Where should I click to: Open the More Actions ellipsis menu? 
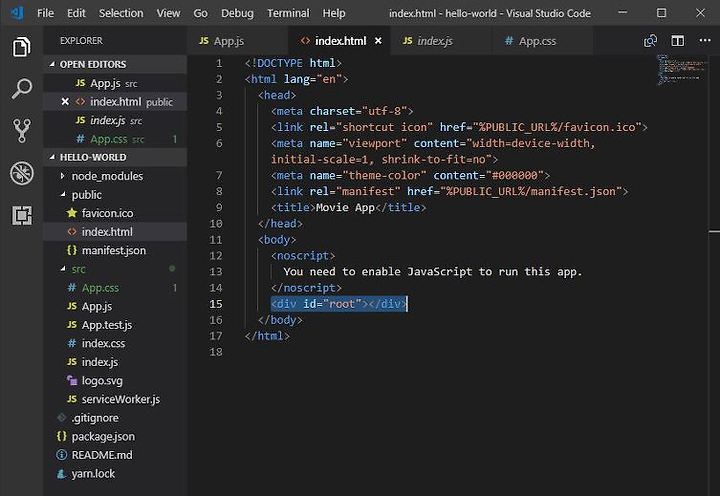click(705, 41)
